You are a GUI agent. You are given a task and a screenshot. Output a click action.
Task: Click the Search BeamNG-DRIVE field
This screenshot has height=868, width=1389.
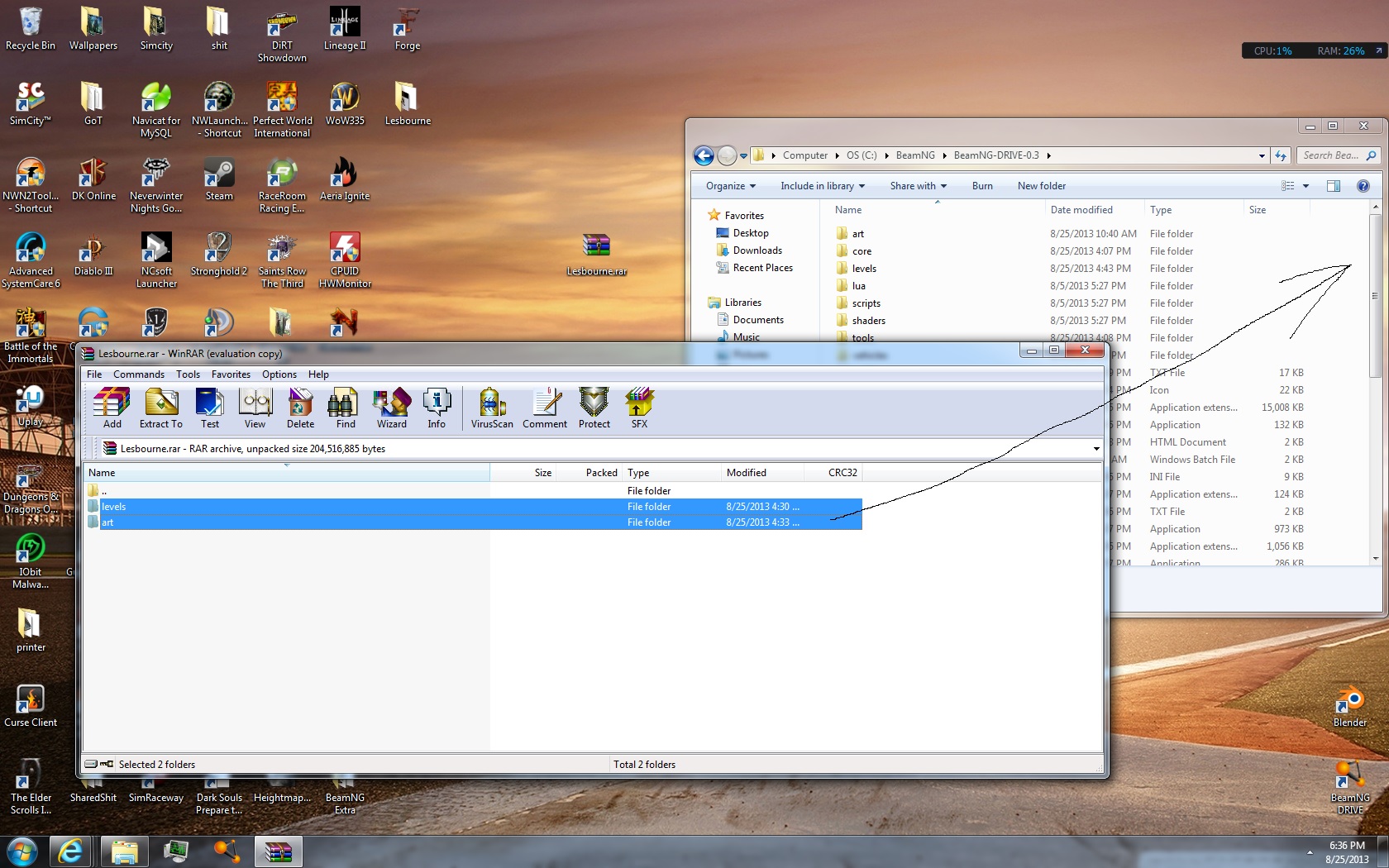point(1339,155)
